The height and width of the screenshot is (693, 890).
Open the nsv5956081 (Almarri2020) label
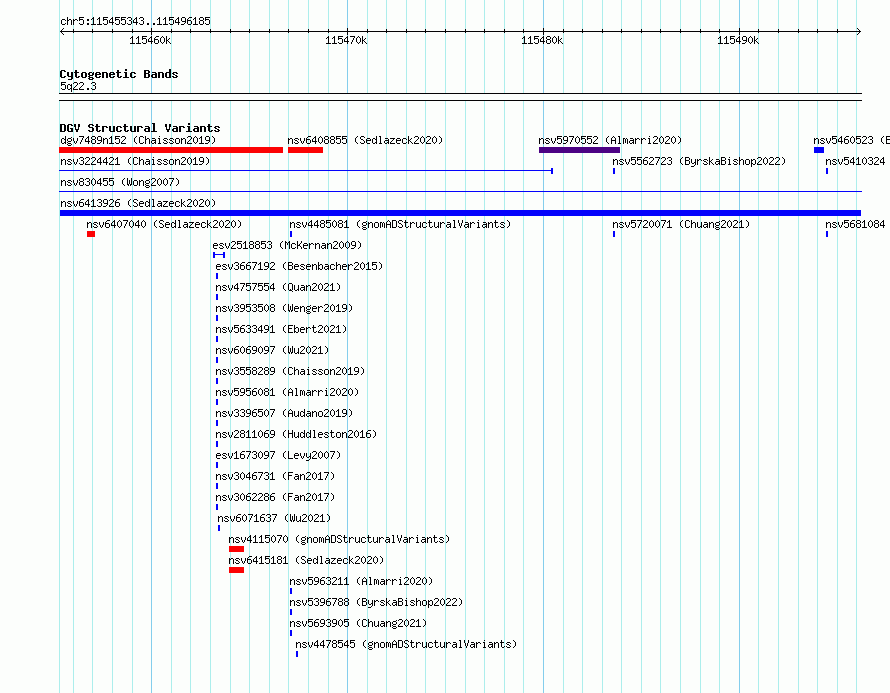click(287, 392)
